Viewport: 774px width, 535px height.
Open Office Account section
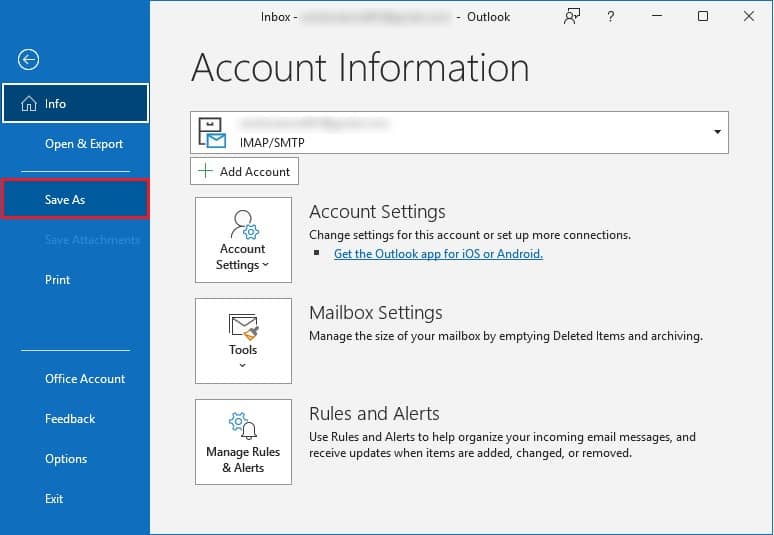[x=85, y=379]
